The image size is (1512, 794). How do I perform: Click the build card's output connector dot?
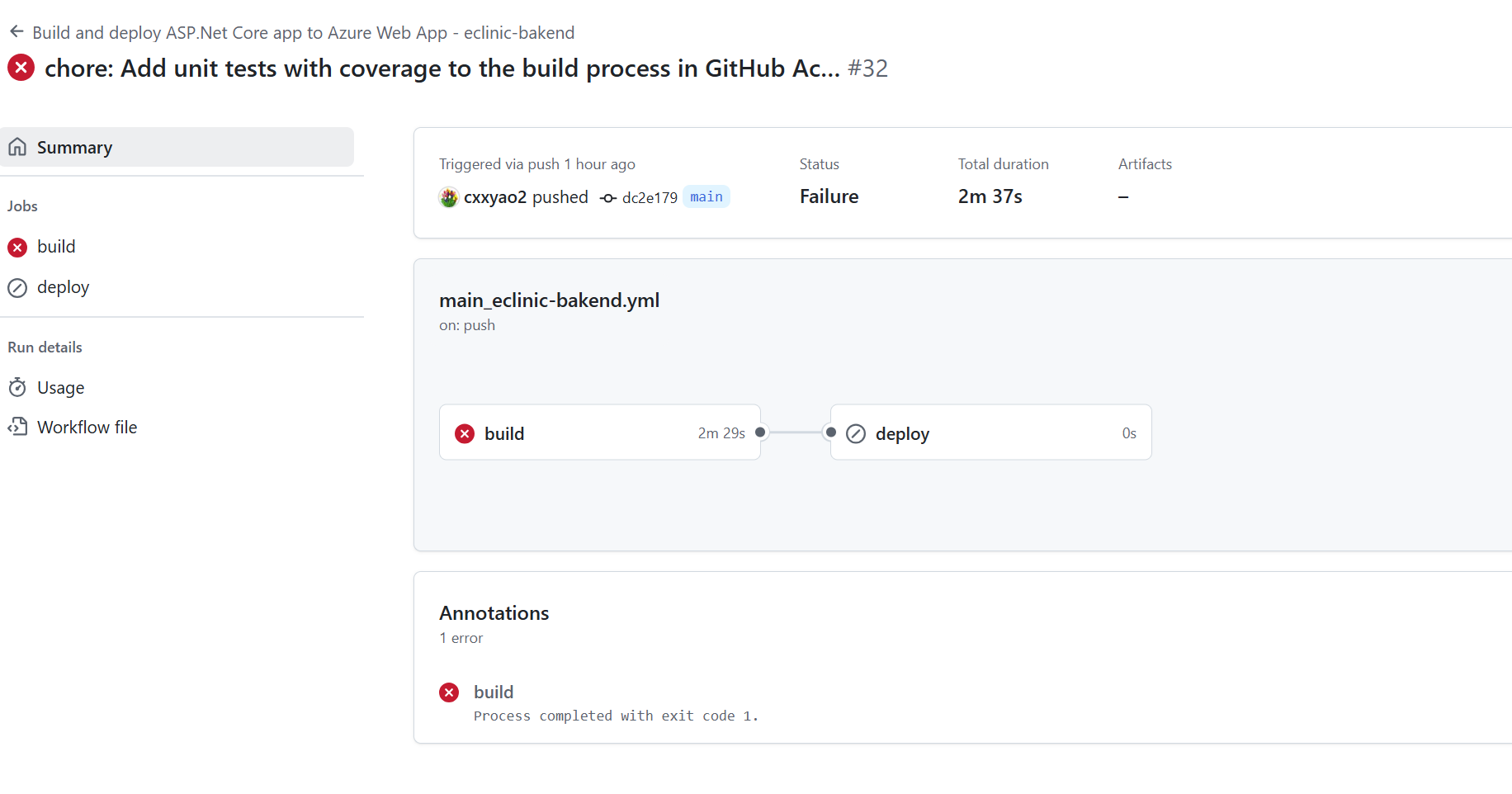(760, 432)
